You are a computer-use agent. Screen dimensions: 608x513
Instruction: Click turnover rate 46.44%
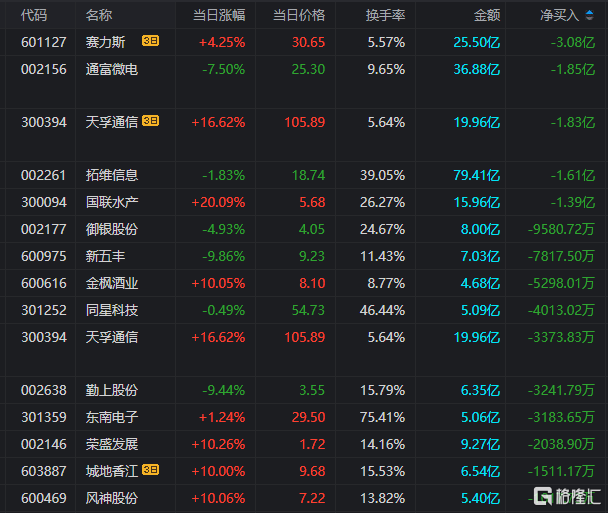point(383,310)
